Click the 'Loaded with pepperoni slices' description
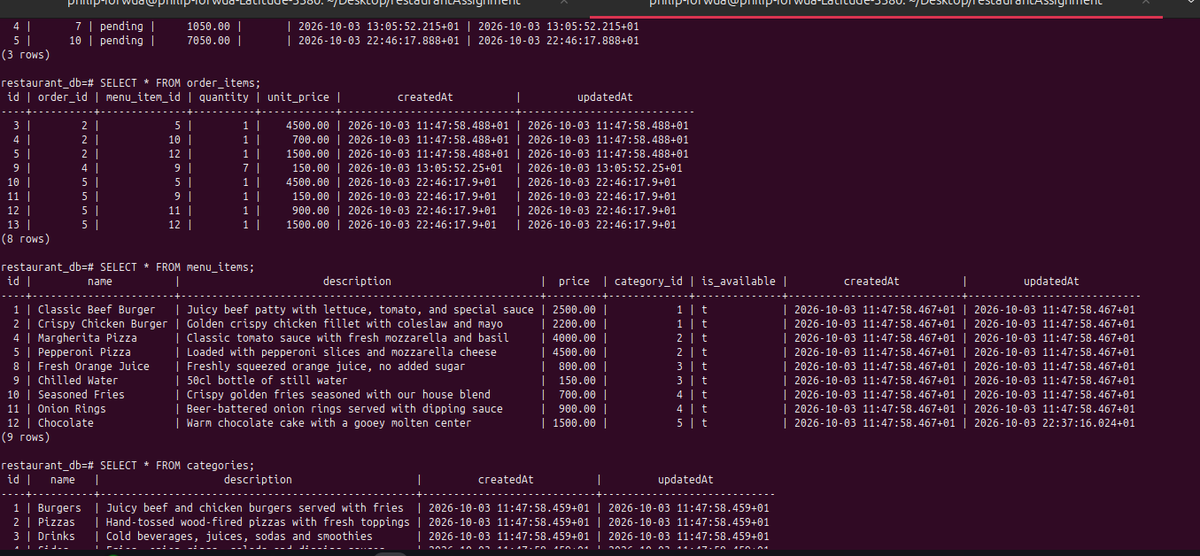The height and width of the screenshot is (556, 1200). (342, 352)
